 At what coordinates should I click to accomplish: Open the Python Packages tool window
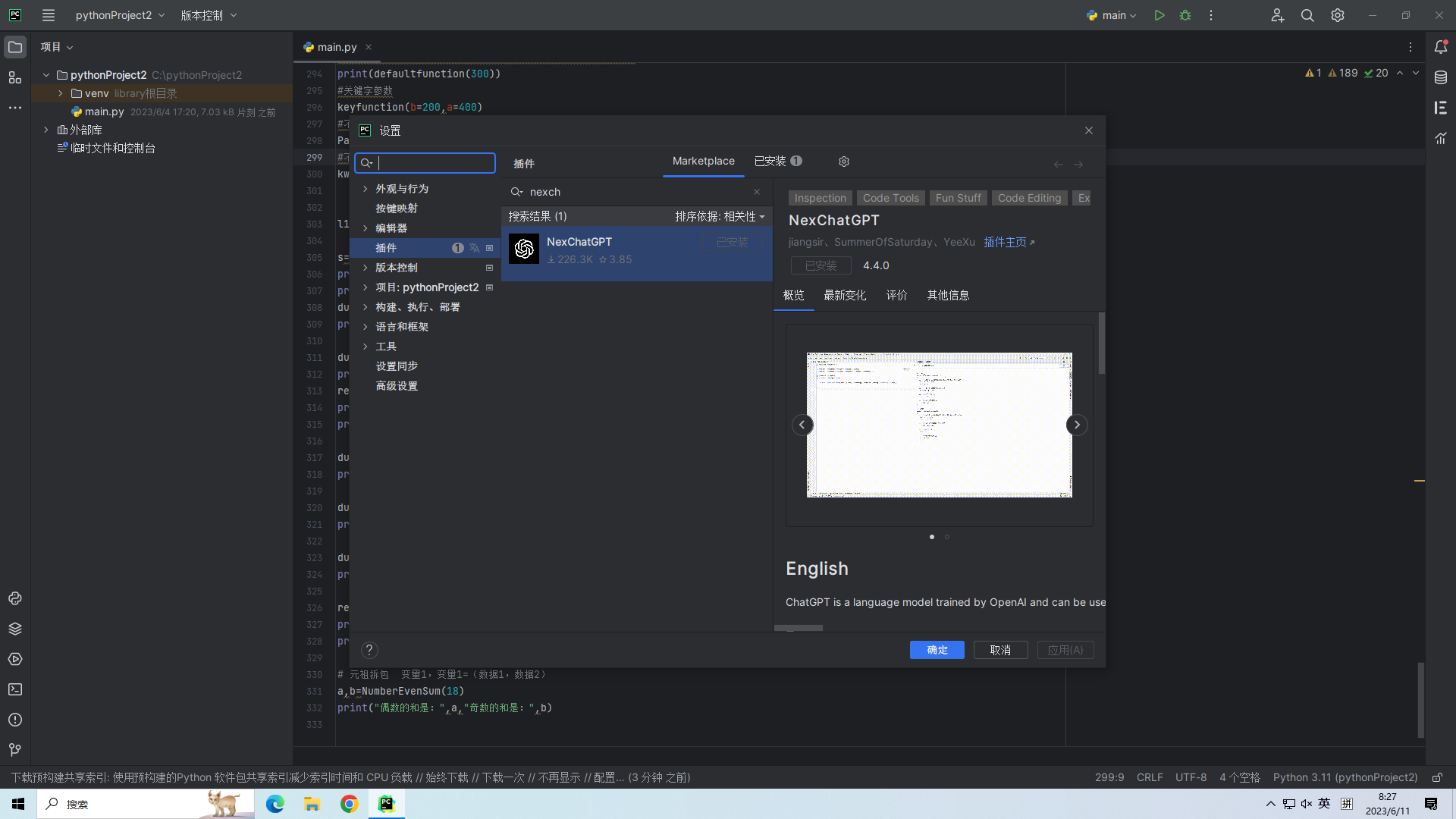click(x=15, y=629)
